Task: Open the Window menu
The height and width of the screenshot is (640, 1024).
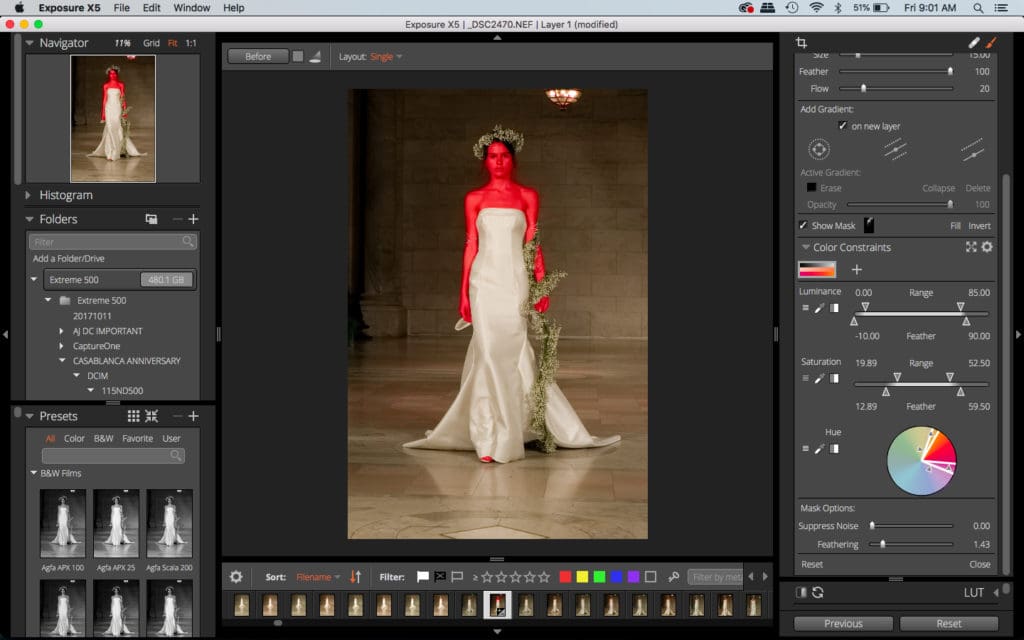Action: pyautogui.click(x=191, y=8)
